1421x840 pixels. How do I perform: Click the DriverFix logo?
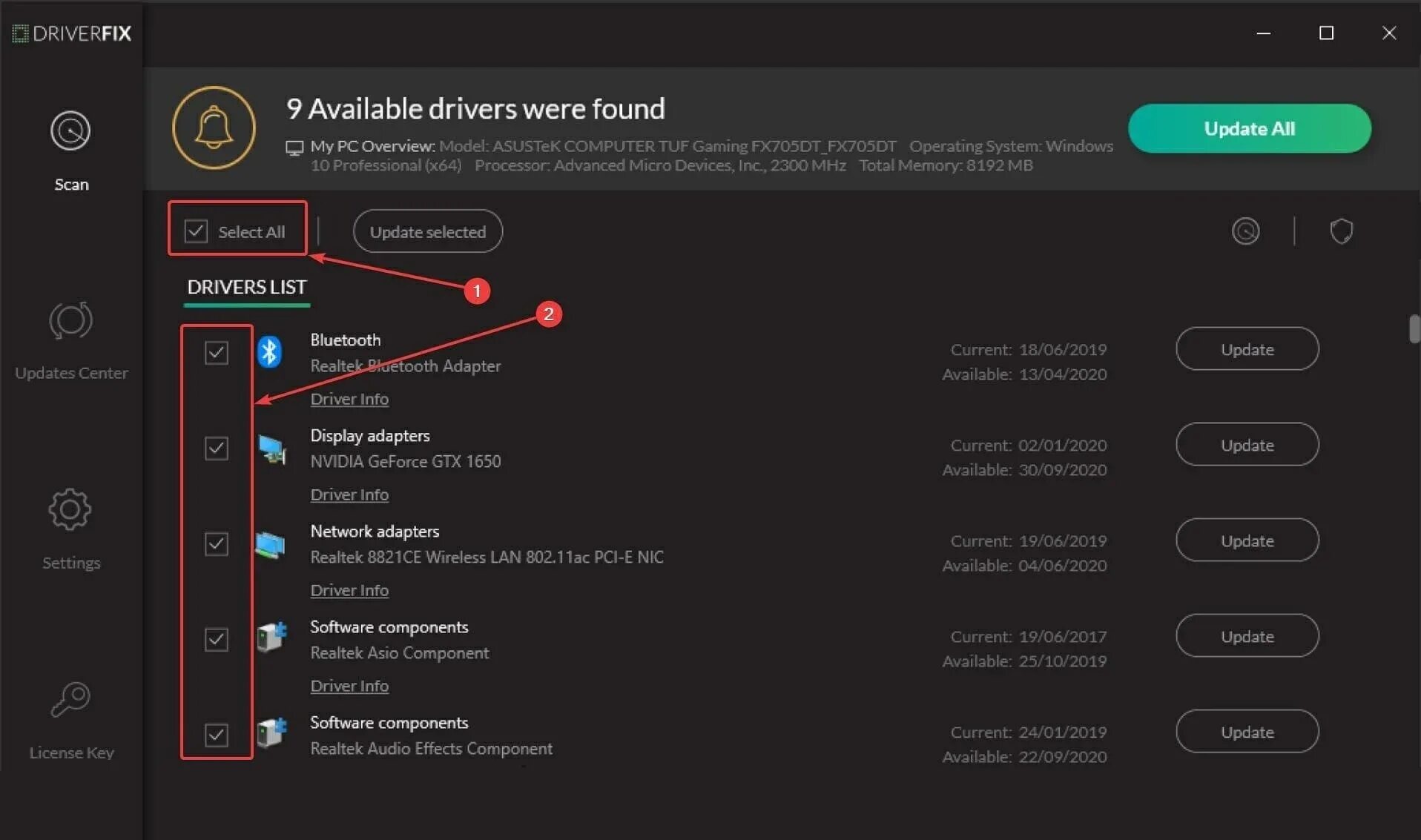coord(72,33)
